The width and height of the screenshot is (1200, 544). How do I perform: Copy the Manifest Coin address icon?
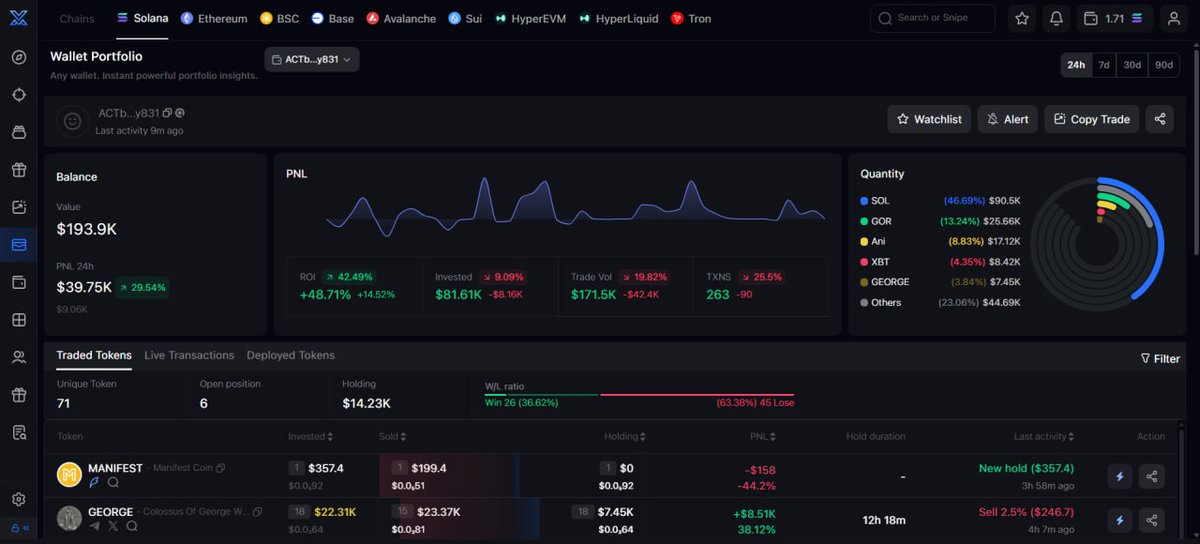click(x=221, y=468)
